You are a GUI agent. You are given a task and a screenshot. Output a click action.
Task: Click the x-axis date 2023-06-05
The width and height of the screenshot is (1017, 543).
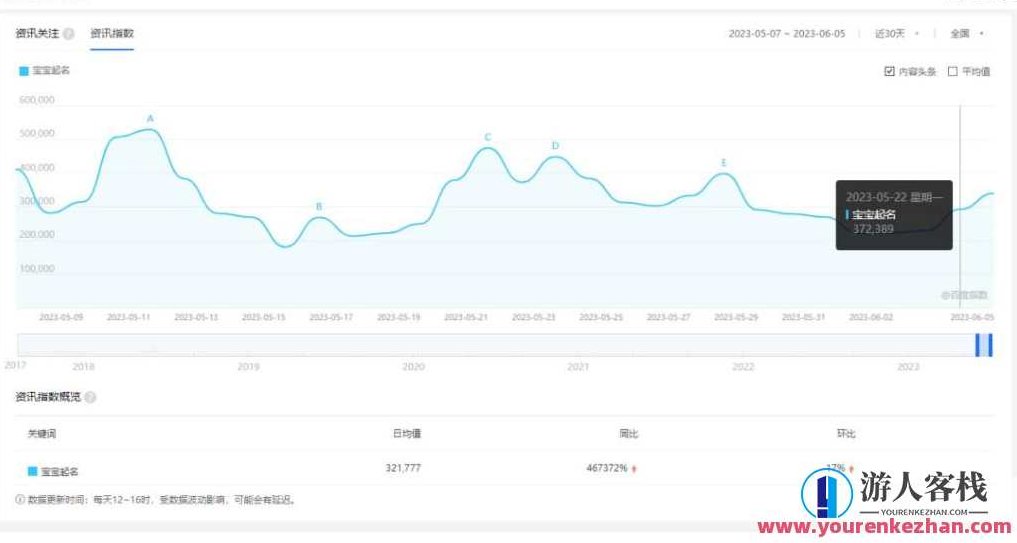point(972,317)
